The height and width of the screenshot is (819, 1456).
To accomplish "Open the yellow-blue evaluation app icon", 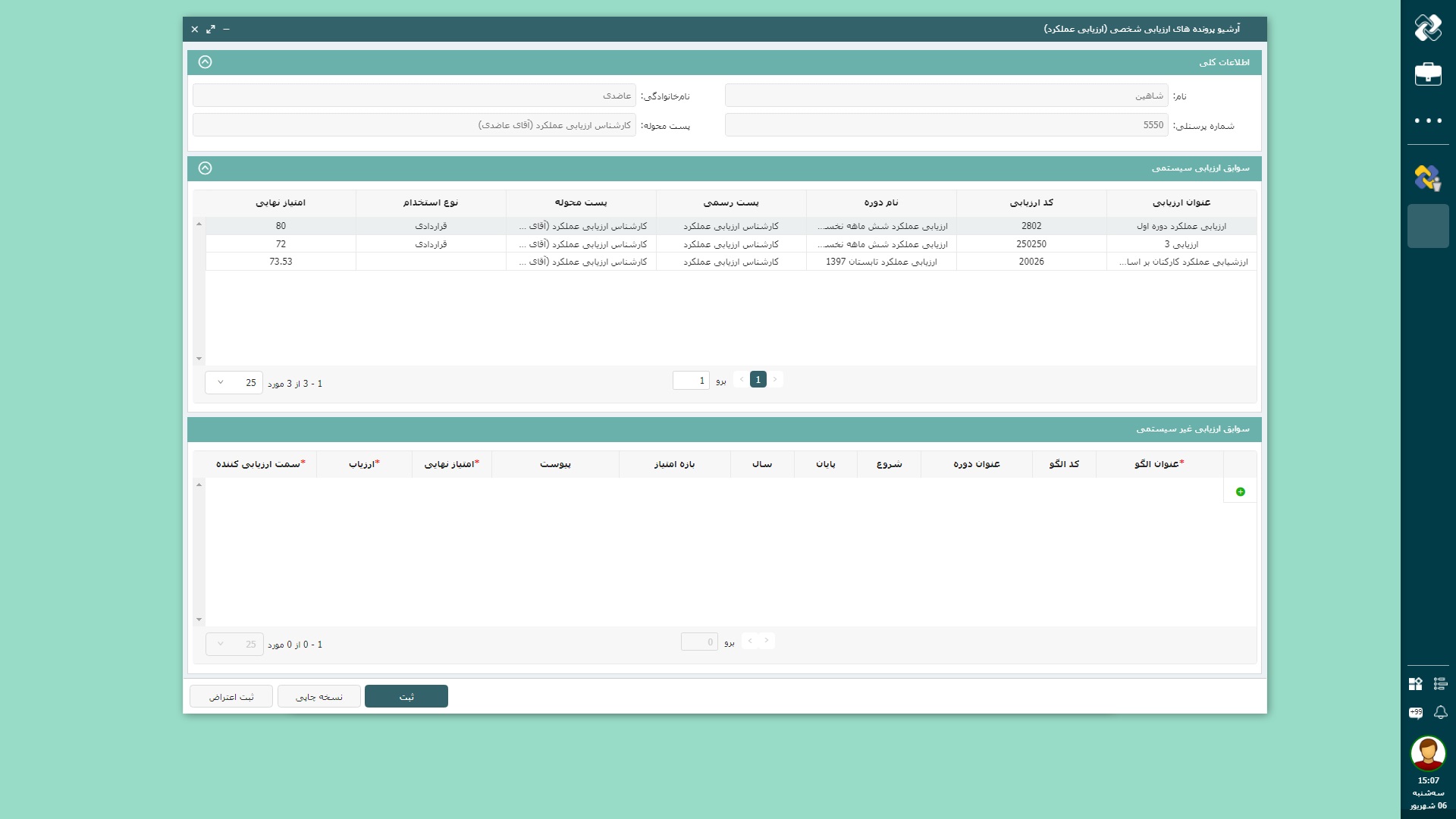I will pyautogui.click(x=1427, y=178).
